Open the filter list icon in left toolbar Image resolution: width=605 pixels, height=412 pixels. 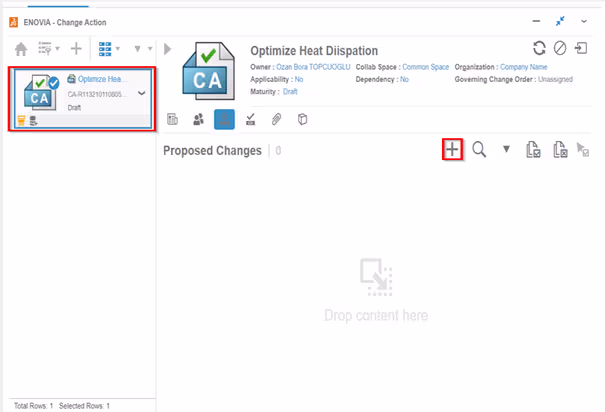click(45, 49)
